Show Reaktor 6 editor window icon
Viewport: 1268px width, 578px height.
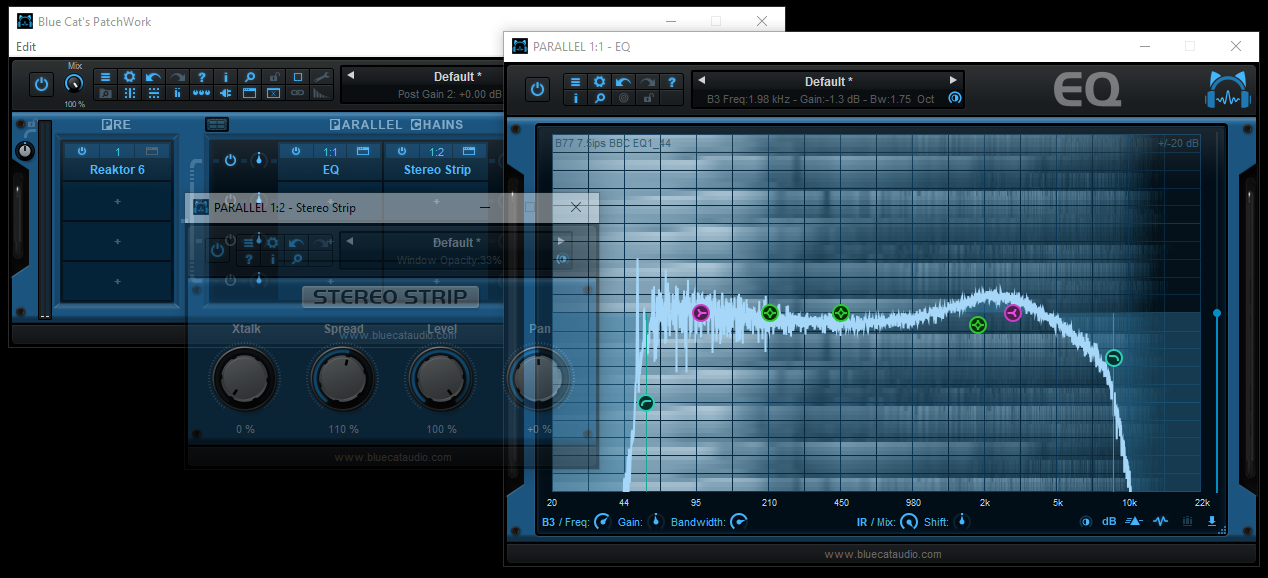(x=152, y=151)
